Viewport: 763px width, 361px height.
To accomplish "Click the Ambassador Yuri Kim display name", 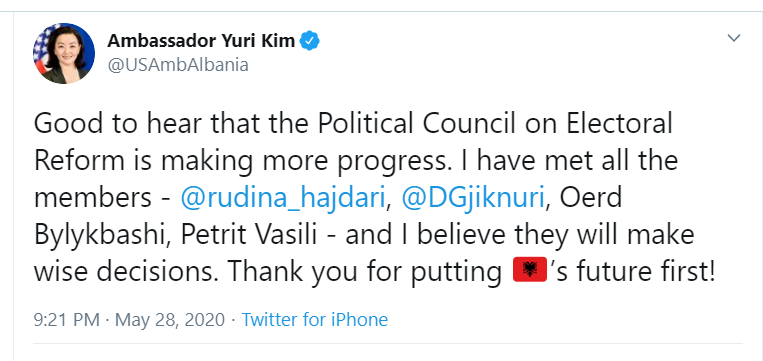I will point(201,40).
